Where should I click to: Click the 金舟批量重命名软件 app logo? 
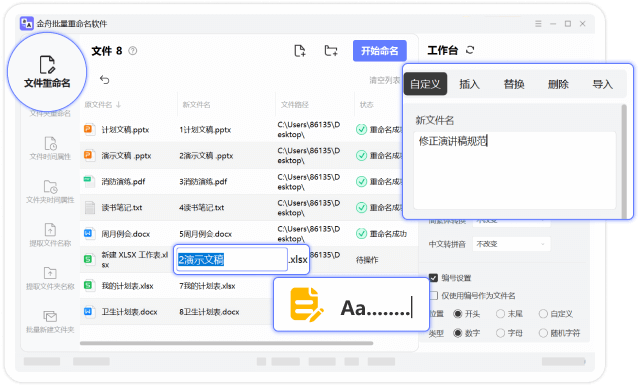tap(26, 24)
